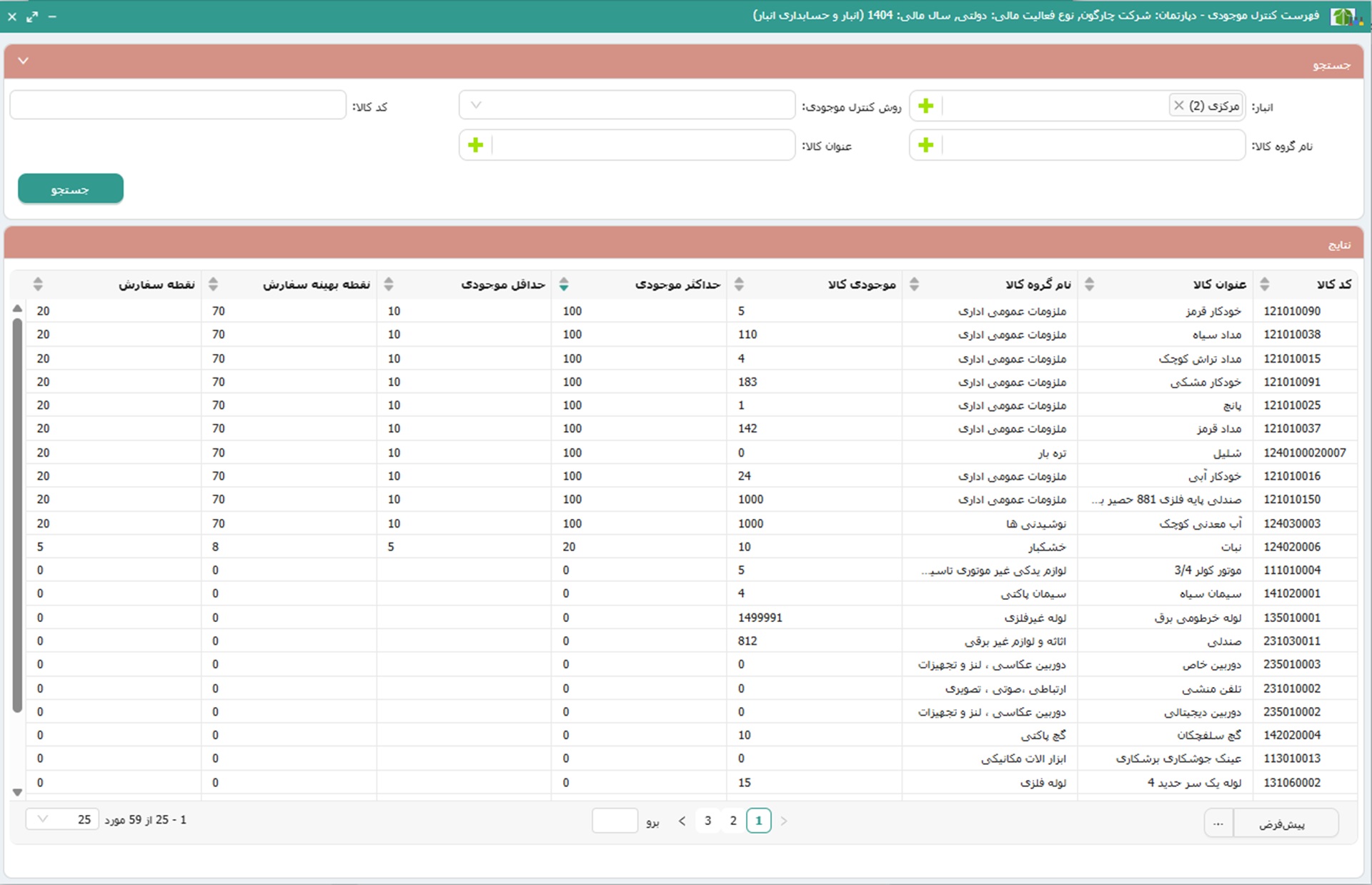Collapse the جستجو search panel chevron

[23, 61]
